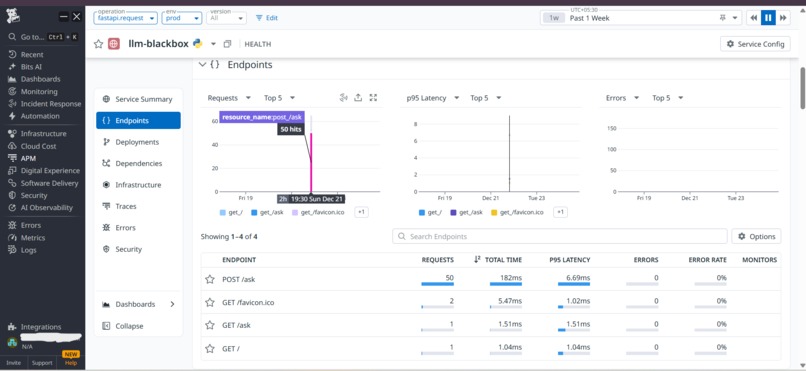This screenshot has width=806, height=371.
Task: Star the POST /ask endpoint
Action: (210, 280)
